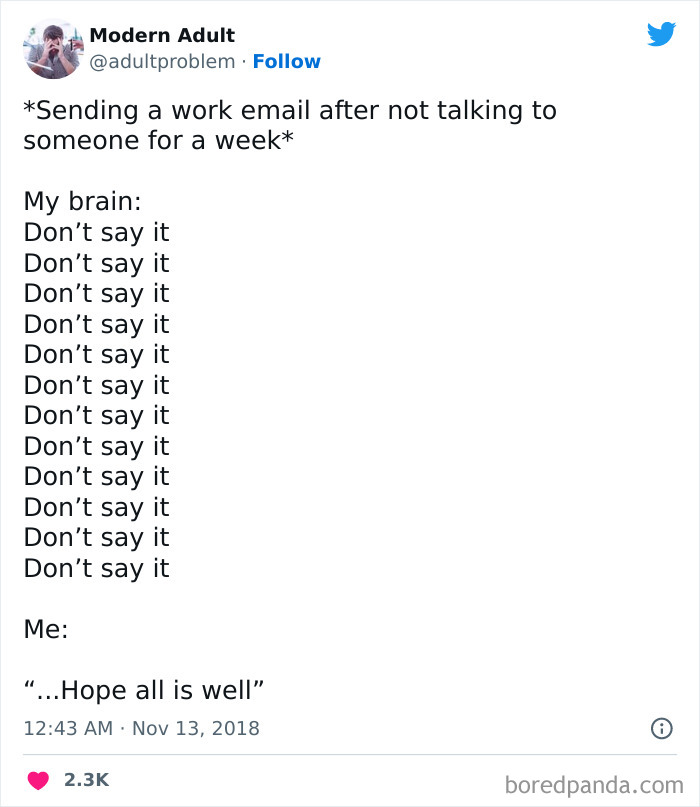Image resolution: width=700 pixels, height=807 pixels.
Task: Open account options from the profile image
Action: pyautogui.click(x=52, y=48)
